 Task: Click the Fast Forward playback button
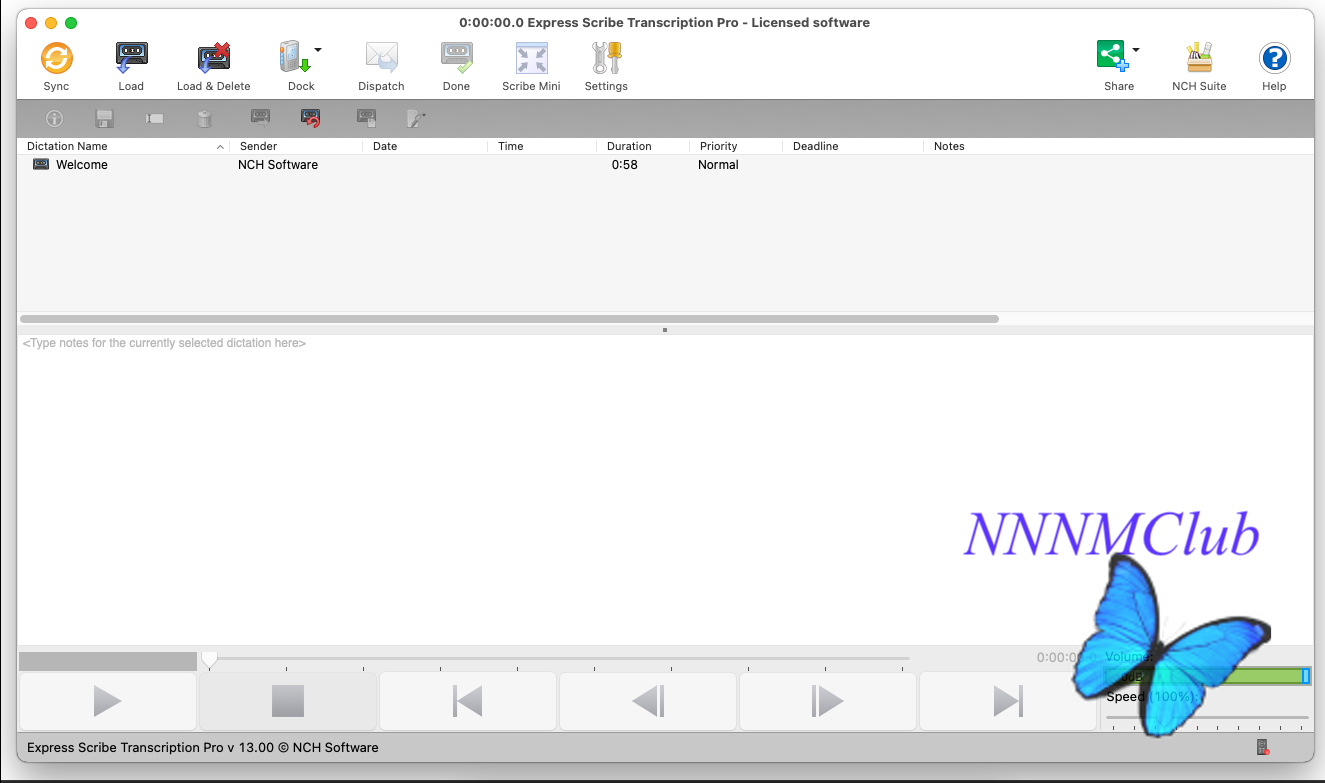click(x=828, y=701)
